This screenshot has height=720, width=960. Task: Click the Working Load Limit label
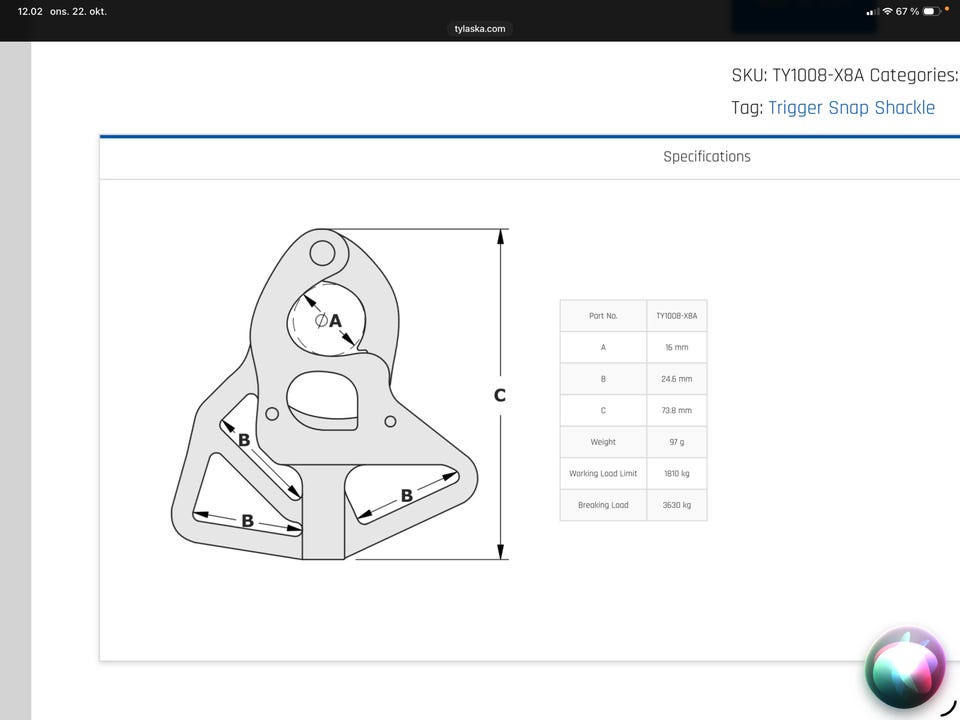coord(603,473)
